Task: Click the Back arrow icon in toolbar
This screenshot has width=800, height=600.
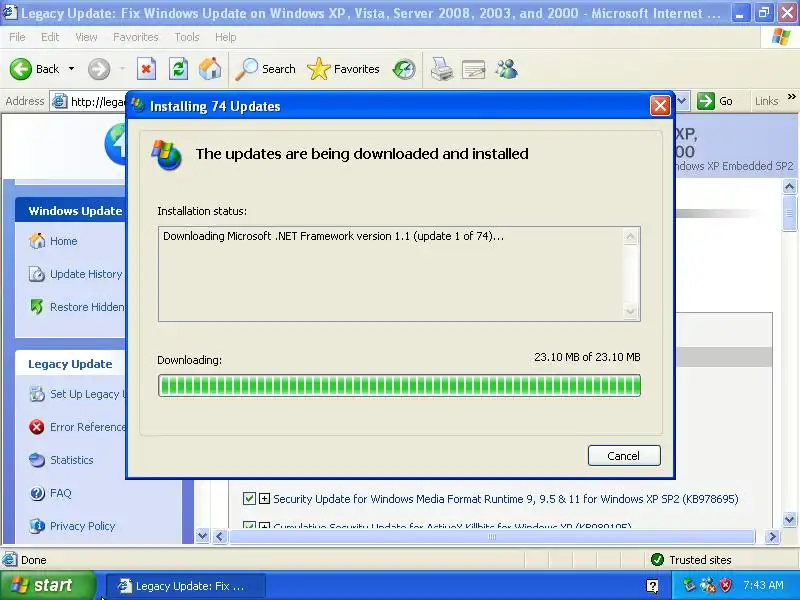Action: 21,69
